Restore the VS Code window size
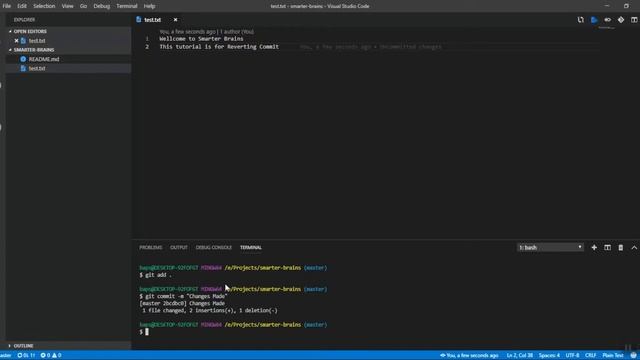 pos(626,6)
